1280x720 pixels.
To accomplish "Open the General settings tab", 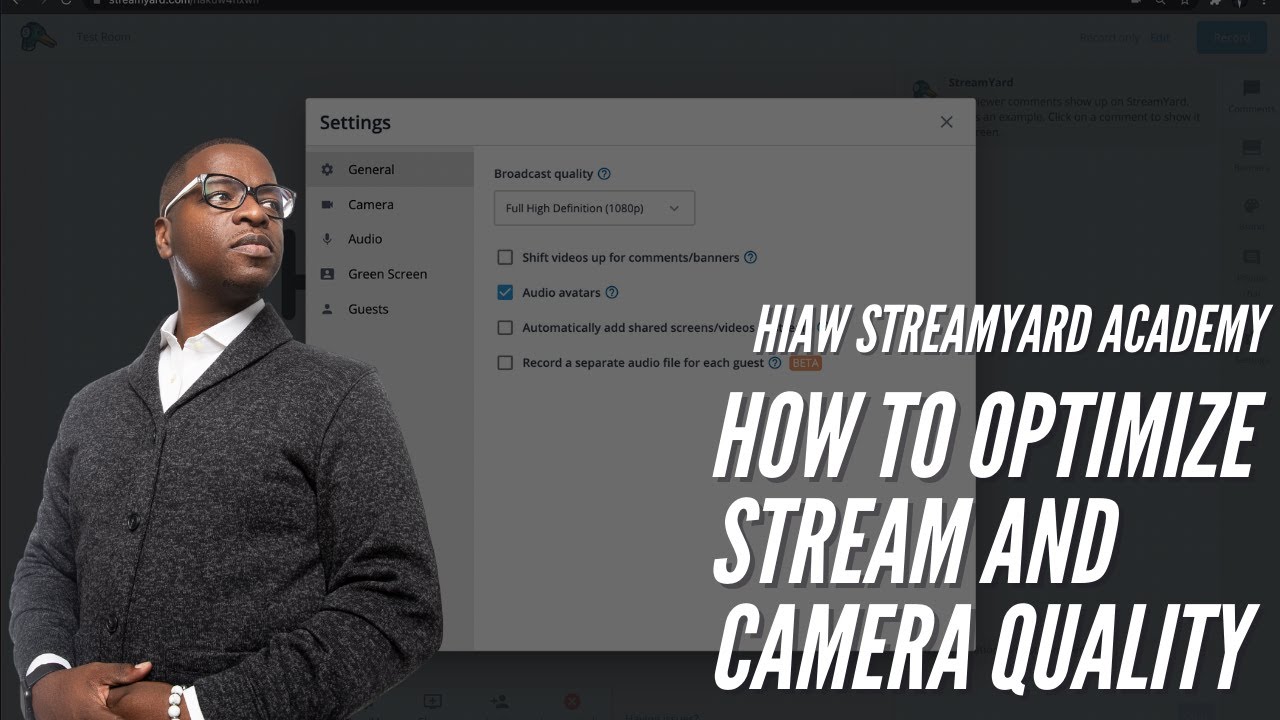I will pyautogui.click(x=389, y=169).
